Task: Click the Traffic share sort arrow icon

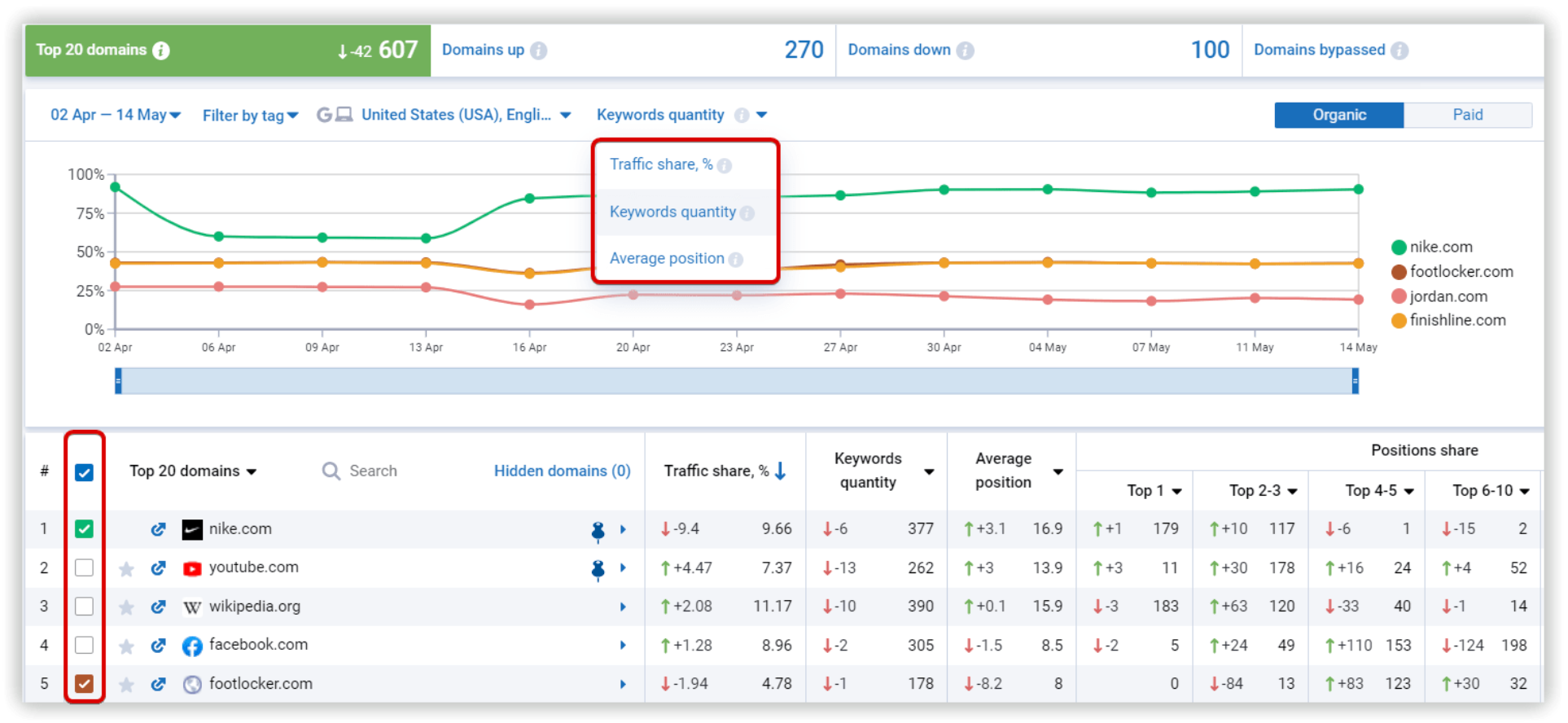Action: (780, 471)
